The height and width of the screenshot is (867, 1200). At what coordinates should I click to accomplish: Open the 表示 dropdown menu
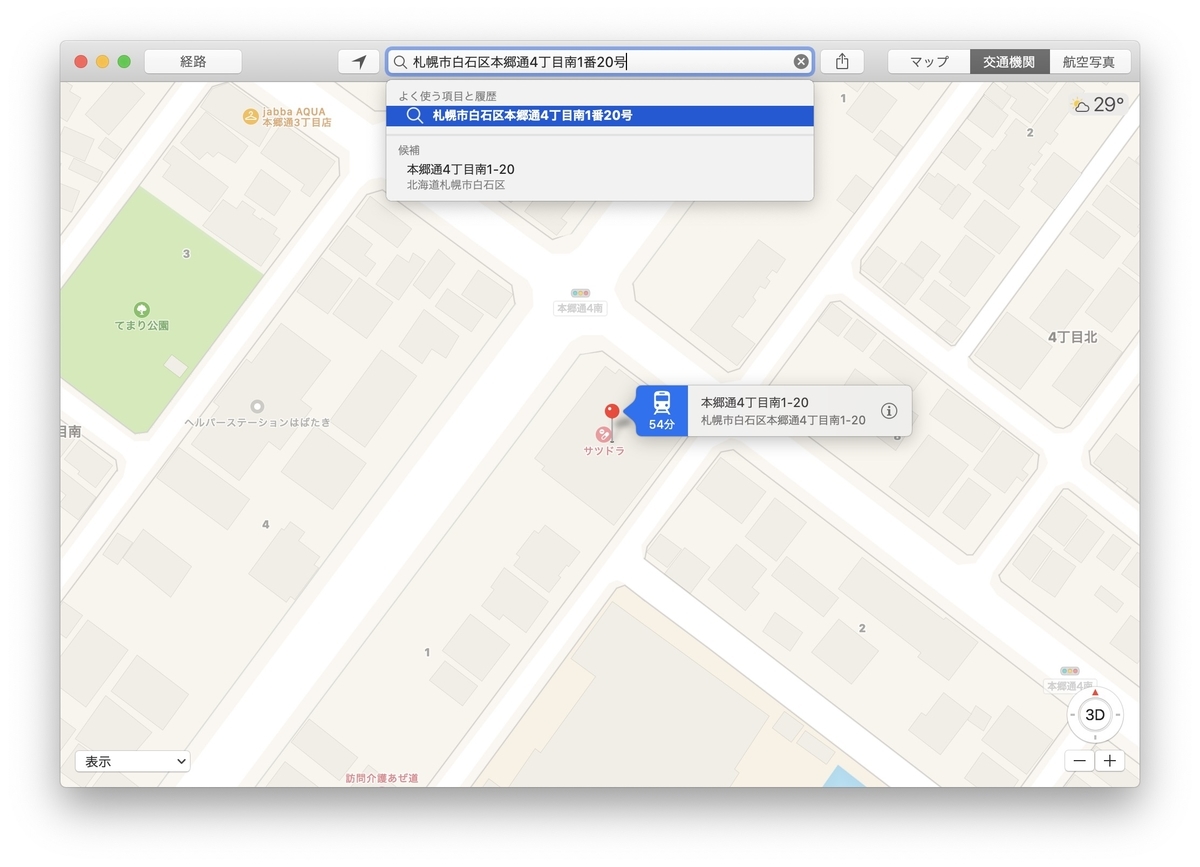pos(133,761)
